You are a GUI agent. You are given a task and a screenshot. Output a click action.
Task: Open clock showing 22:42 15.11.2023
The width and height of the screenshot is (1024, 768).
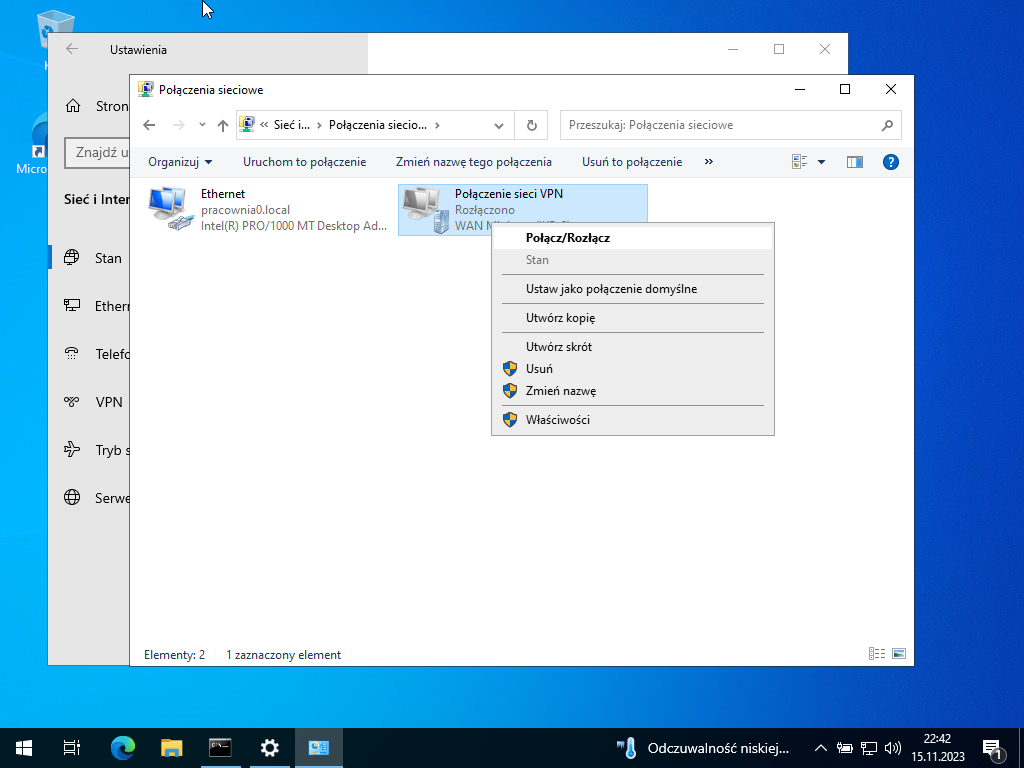(x=937, y=748)
